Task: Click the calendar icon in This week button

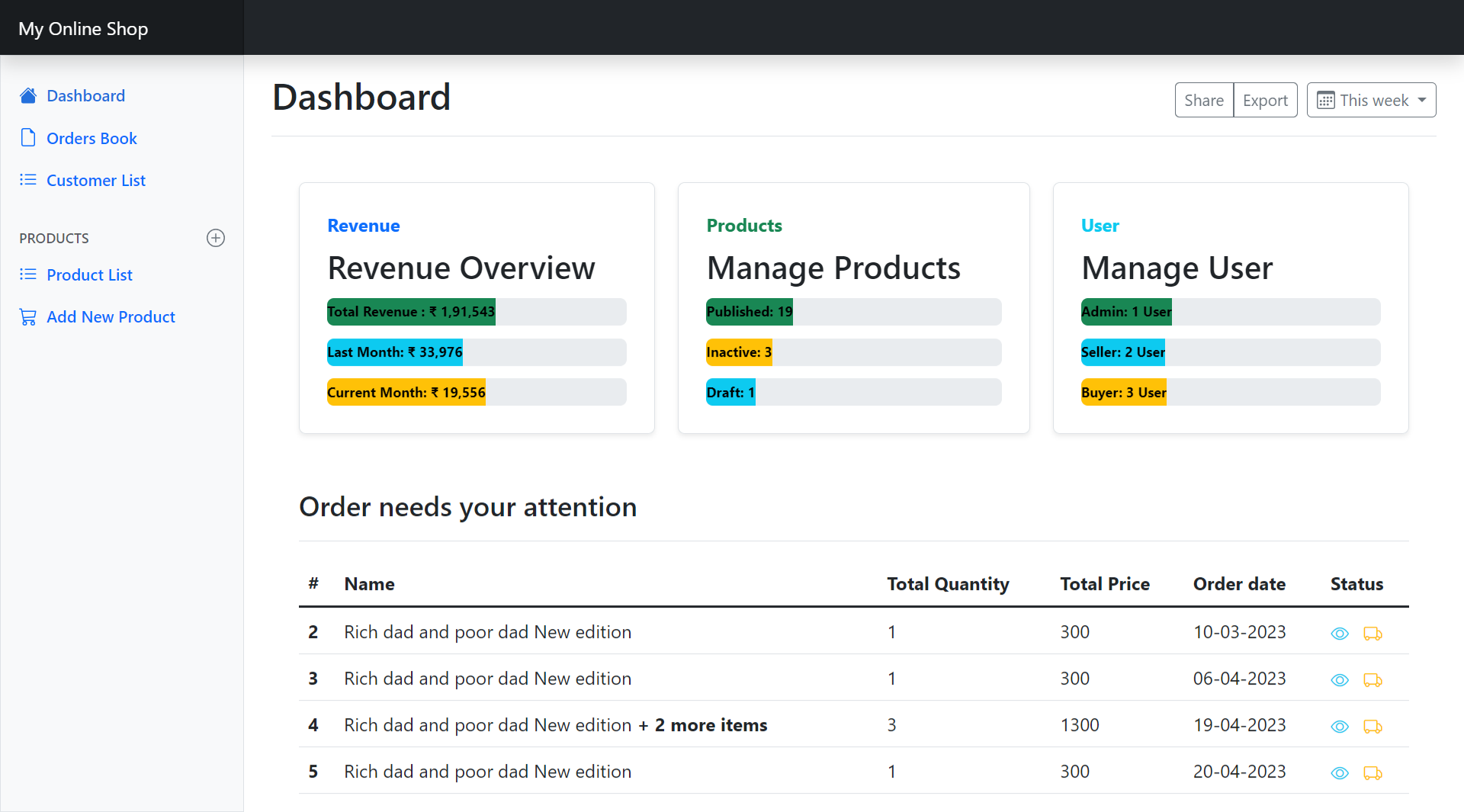Action: coord(1325,100)
